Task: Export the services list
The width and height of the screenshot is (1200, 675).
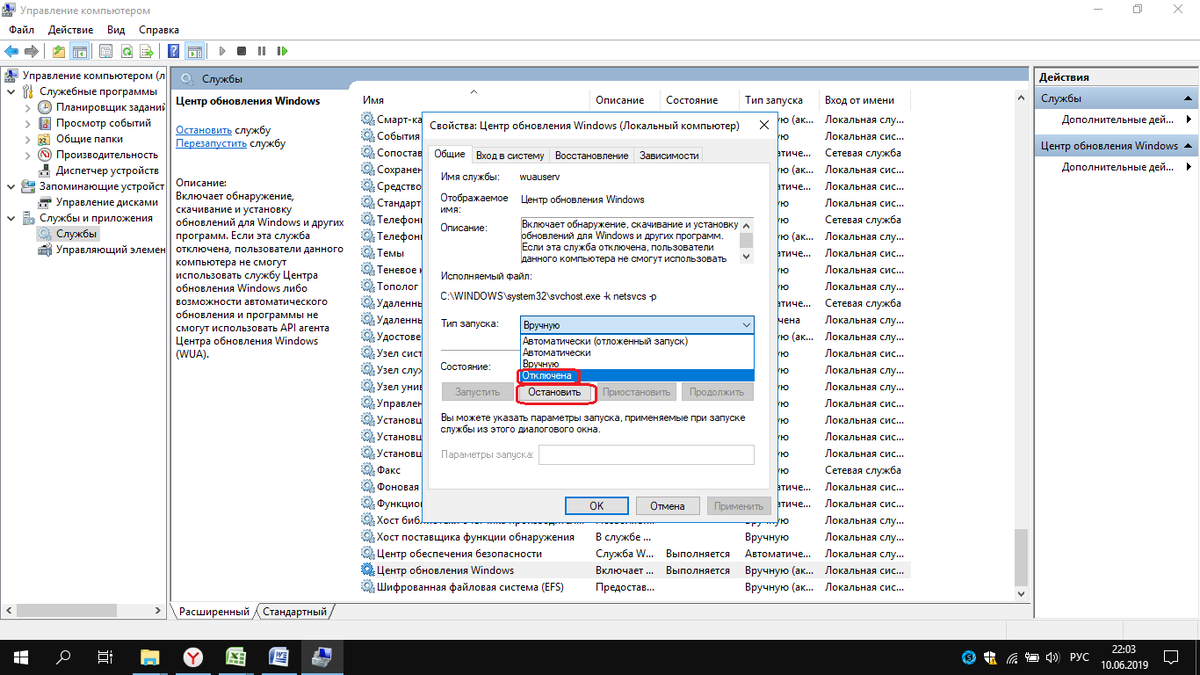Action: (x=148, y=51)
